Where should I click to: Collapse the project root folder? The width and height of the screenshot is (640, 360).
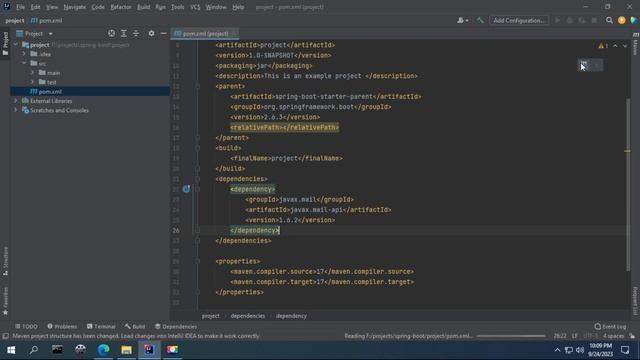16,44
